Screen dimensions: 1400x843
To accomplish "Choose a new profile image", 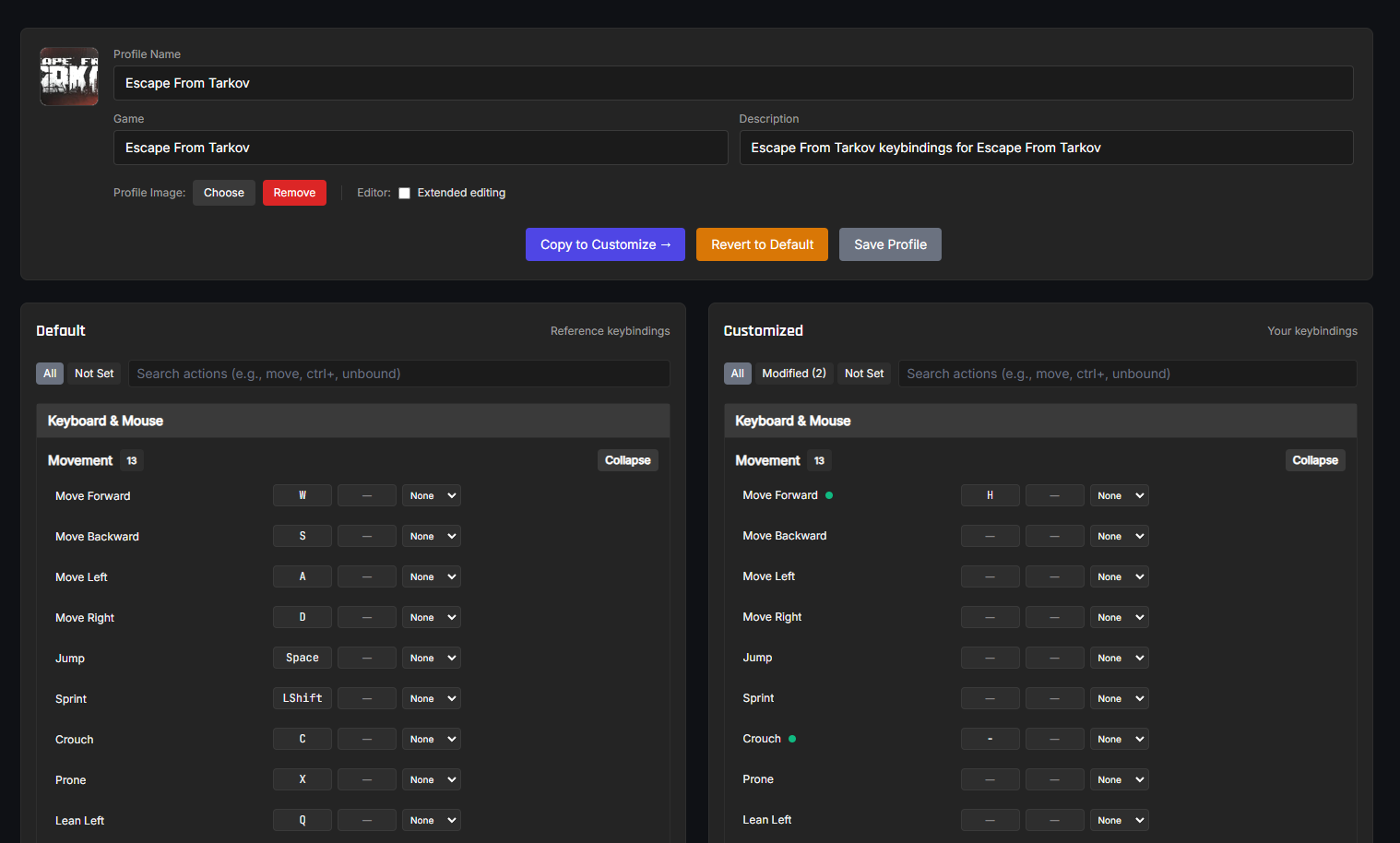I will point(224,193).
